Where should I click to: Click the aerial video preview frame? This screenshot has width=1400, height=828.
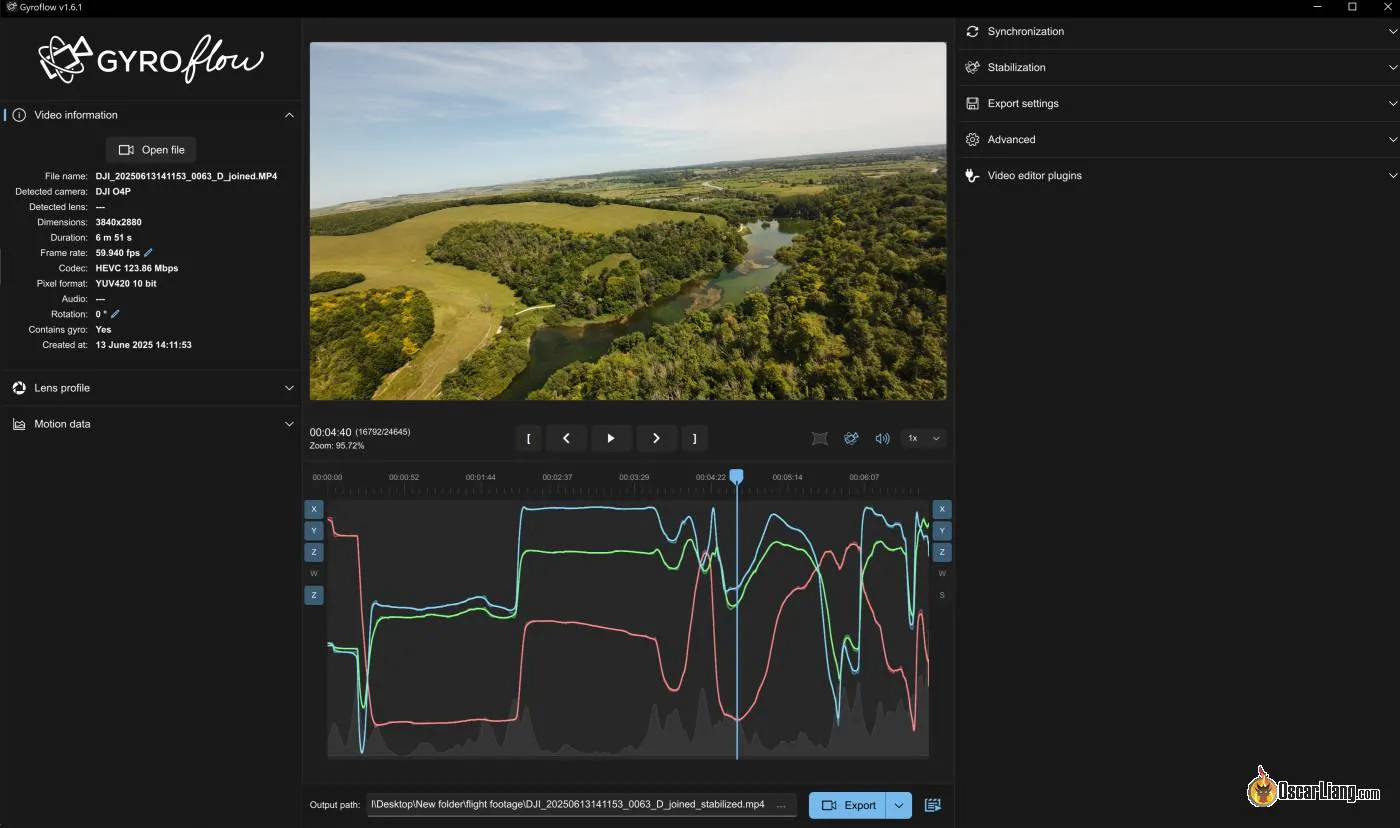coord(628,221)
